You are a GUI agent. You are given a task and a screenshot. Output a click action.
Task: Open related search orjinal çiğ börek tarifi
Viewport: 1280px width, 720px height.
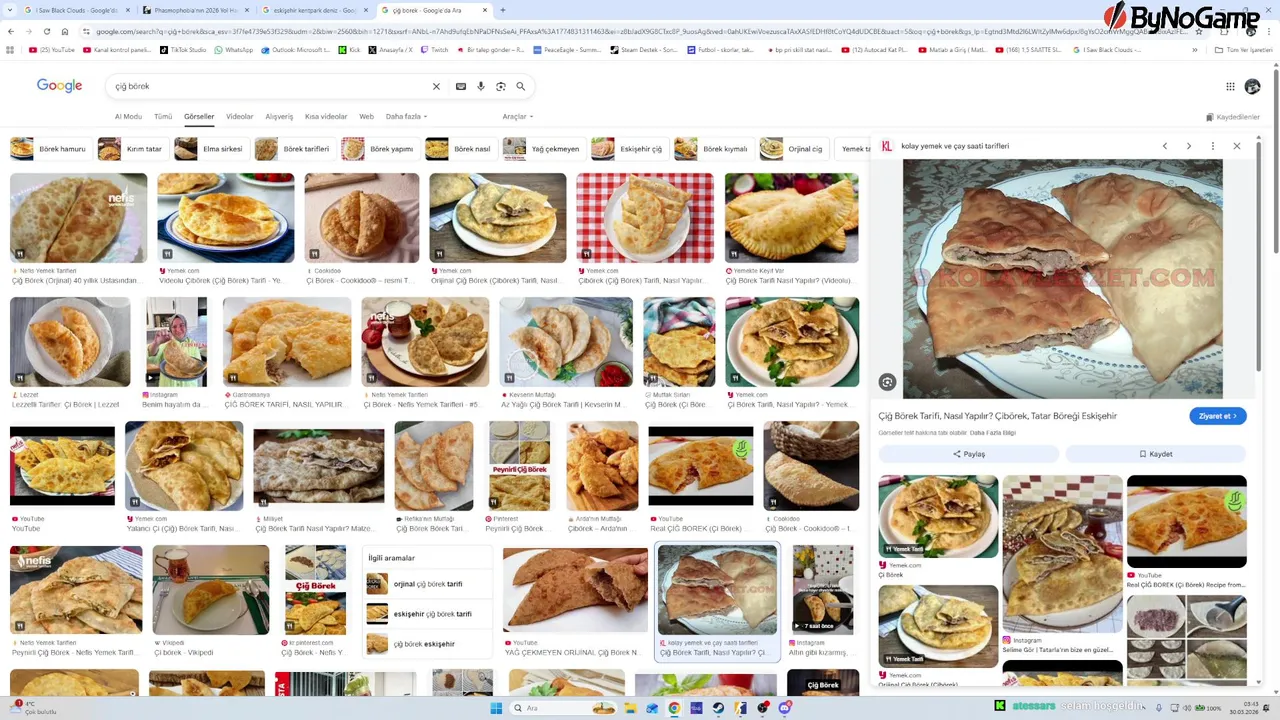pyautogui.click(x=428, y=584)
